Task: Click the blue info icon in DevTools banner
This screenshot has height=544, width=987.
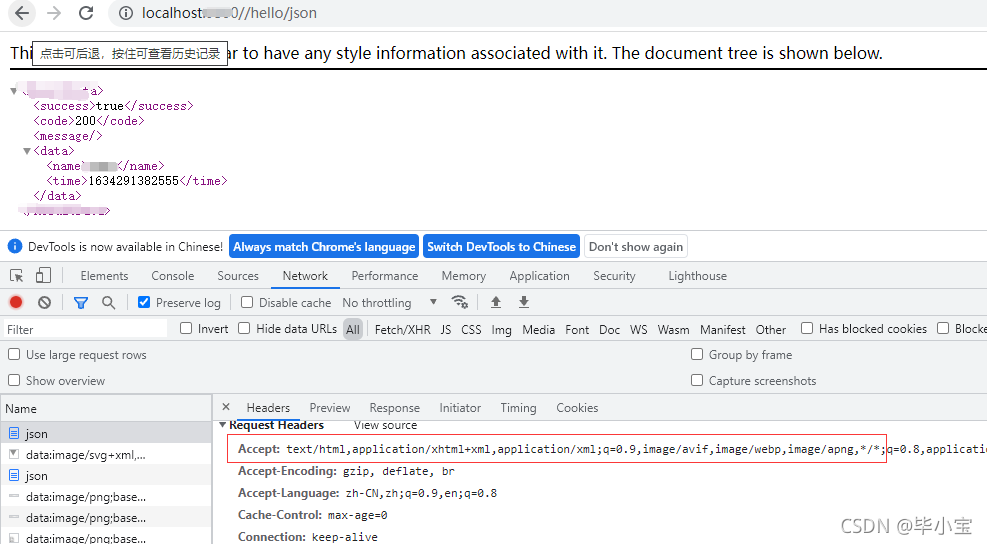Action: [x=14, y=246]
